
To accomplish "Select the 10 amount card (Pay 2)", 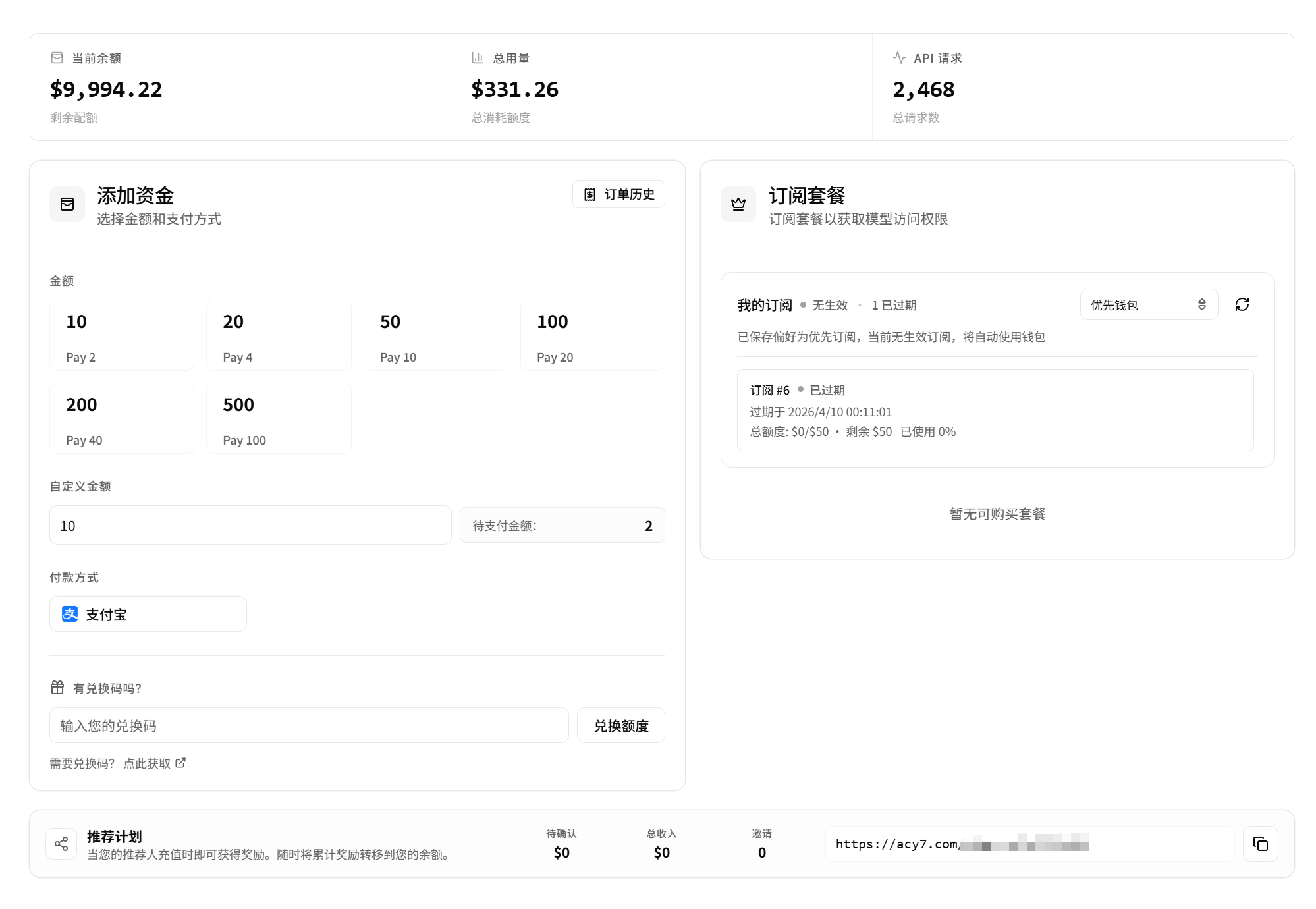I will pos(122,335).
